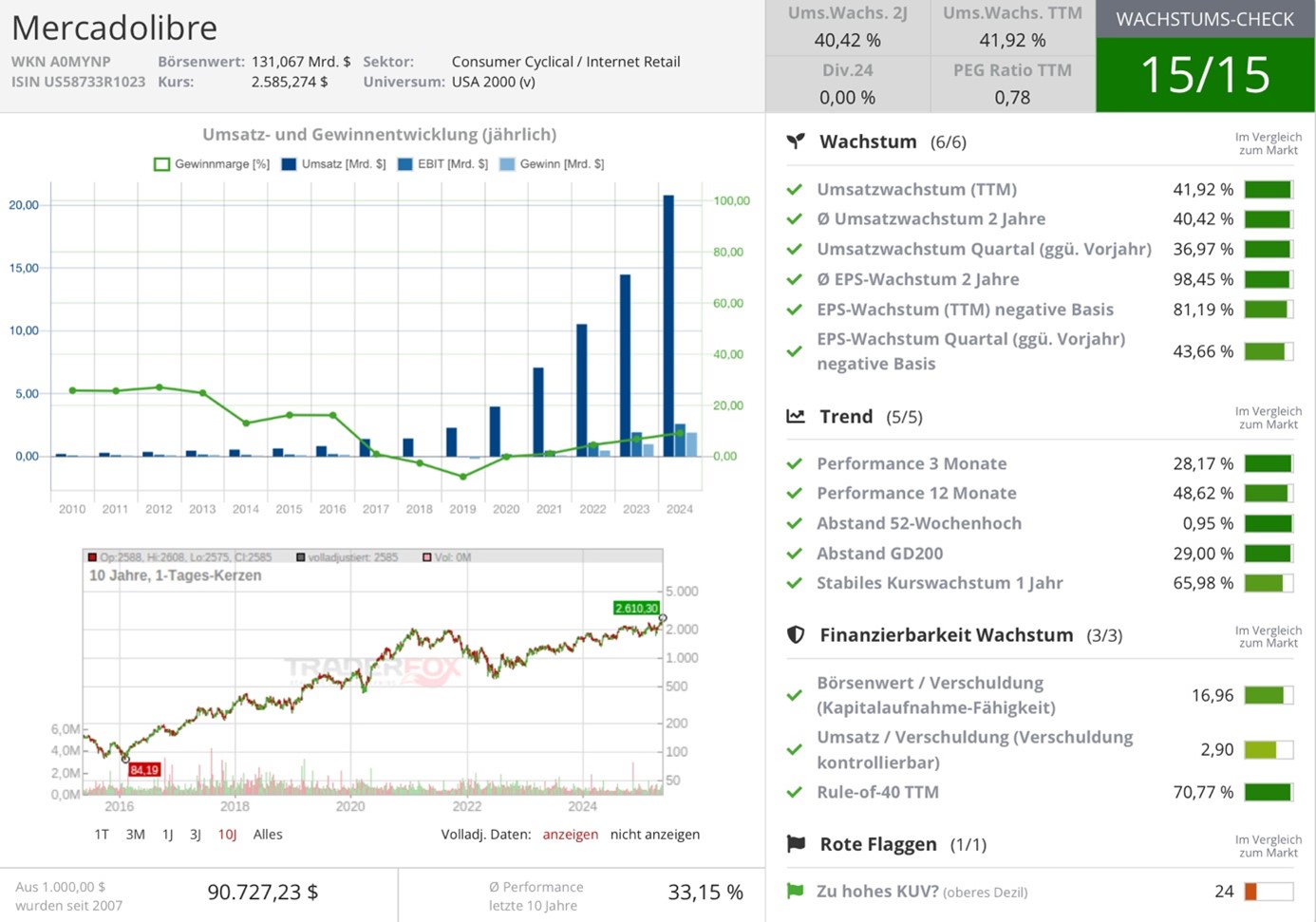Select the Alles chart timeframe
1316x922 pixels.
click(268, 834)
